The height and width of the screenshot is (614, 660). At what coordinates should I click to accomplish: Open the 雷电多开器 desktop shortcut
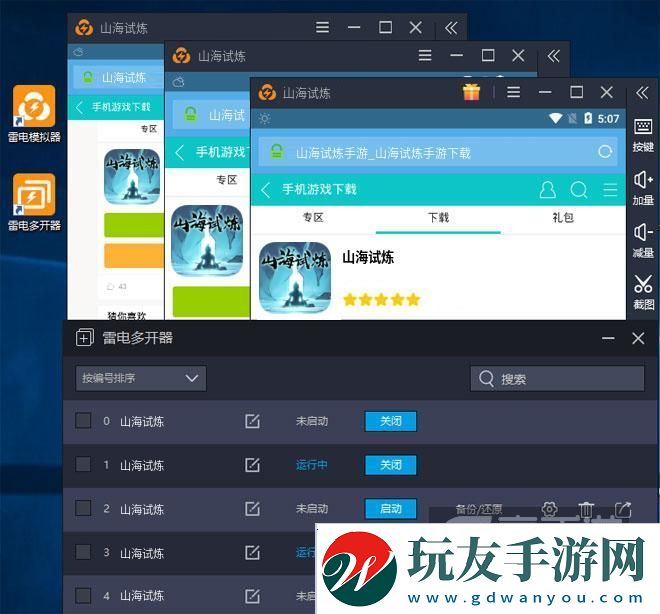[x=34, y=202]
